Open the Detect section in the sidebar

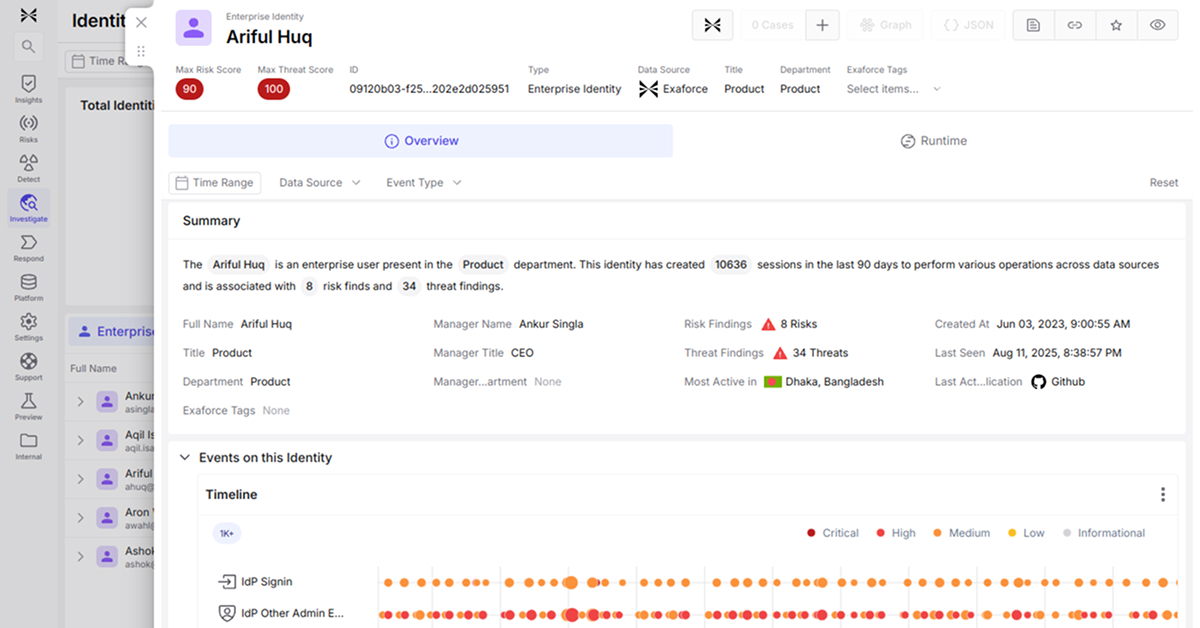(28, 168)
